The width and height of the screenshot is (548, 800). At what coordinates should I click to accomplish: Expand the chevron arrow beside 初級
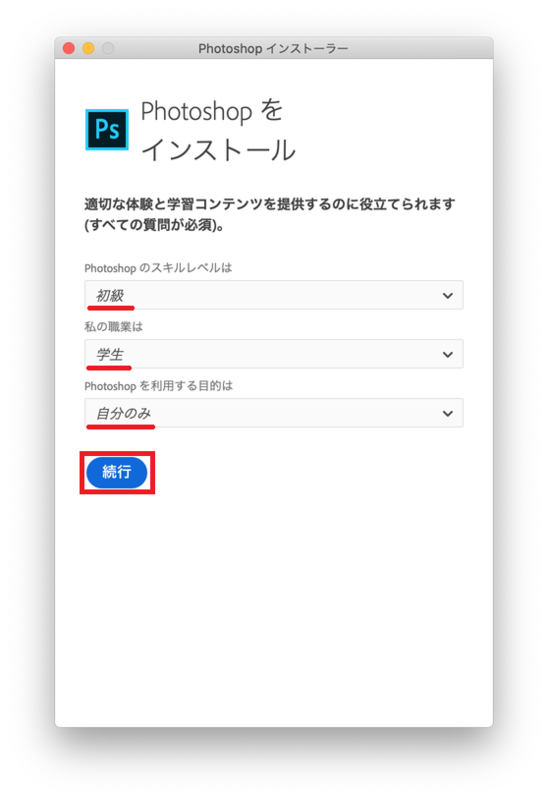click(447, 295)
